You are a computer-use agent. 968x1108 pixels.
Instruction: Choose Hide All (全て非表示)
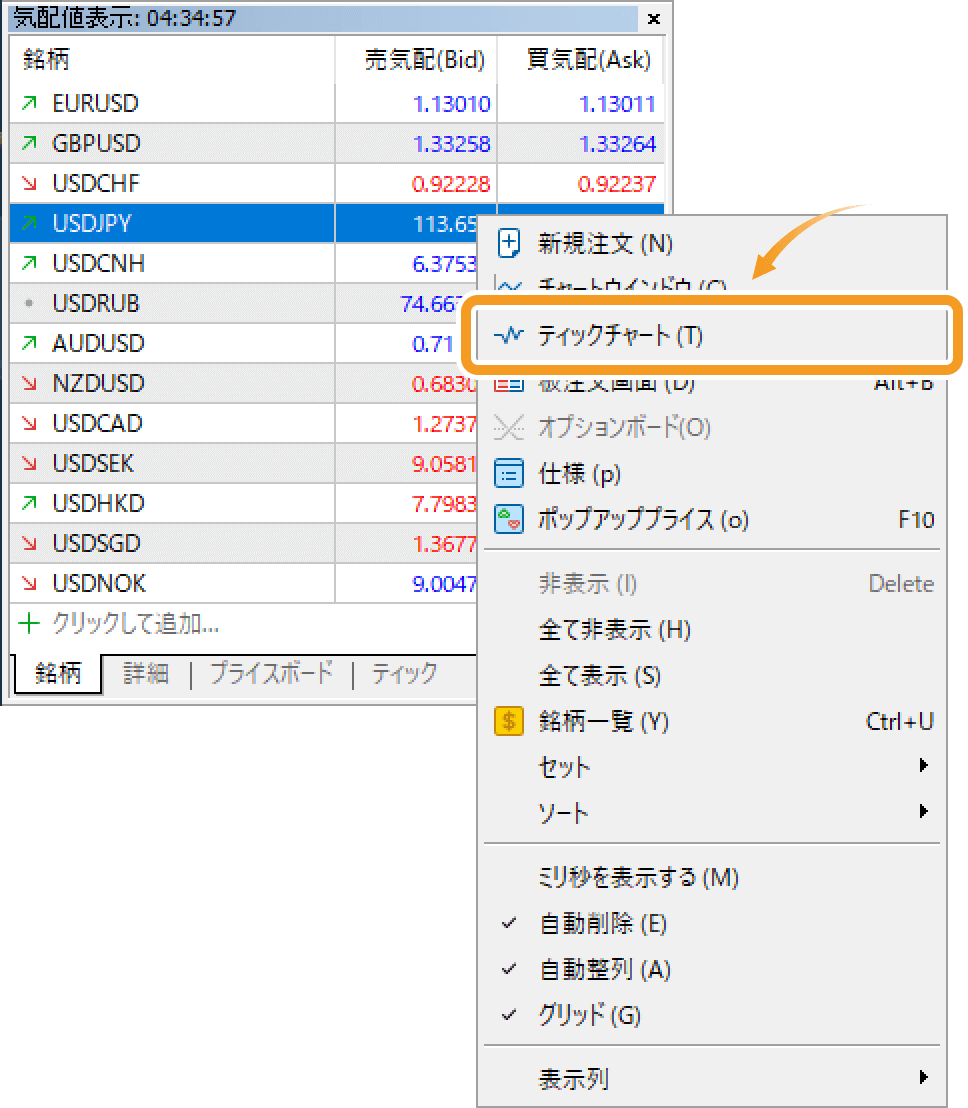(712, 629)
